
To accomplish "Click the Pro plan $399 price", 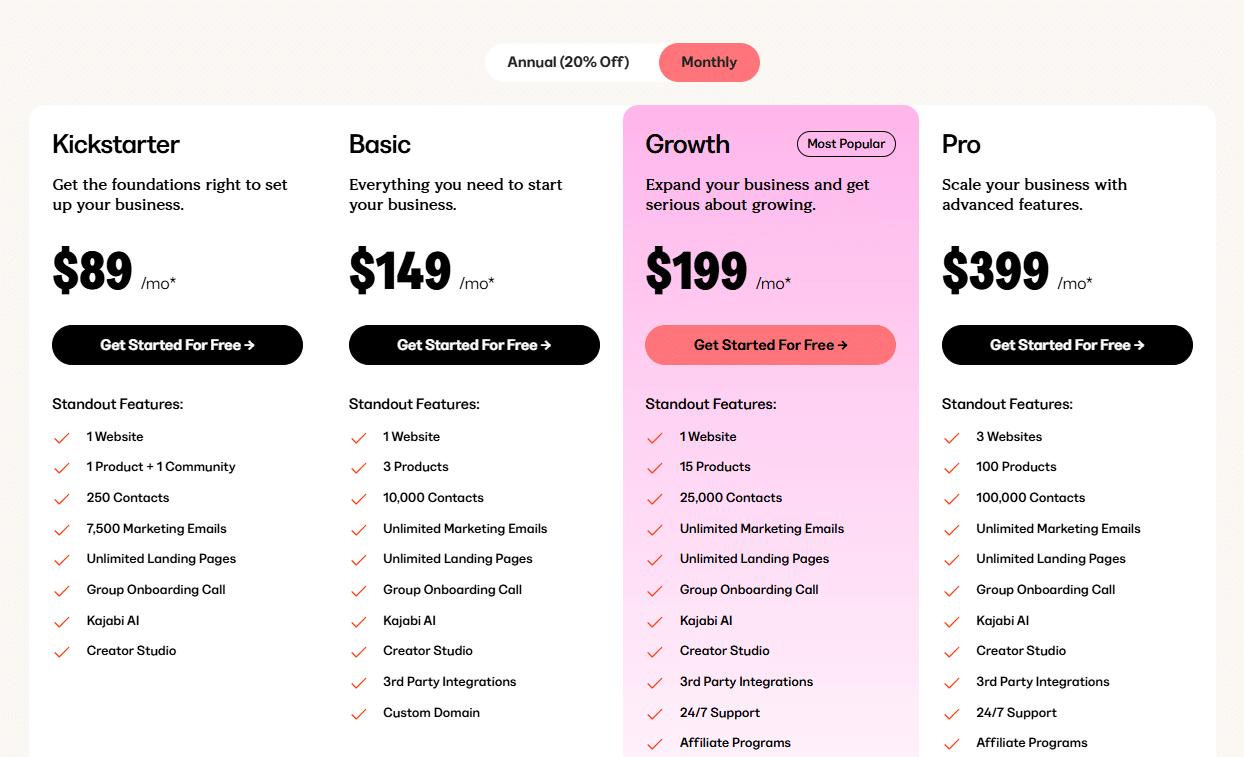I will click(995, 271).
